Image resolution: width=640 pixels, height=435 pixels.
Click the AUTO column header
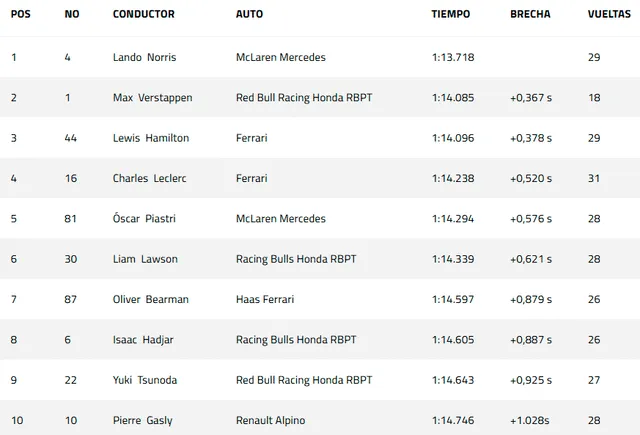[249, 14]
